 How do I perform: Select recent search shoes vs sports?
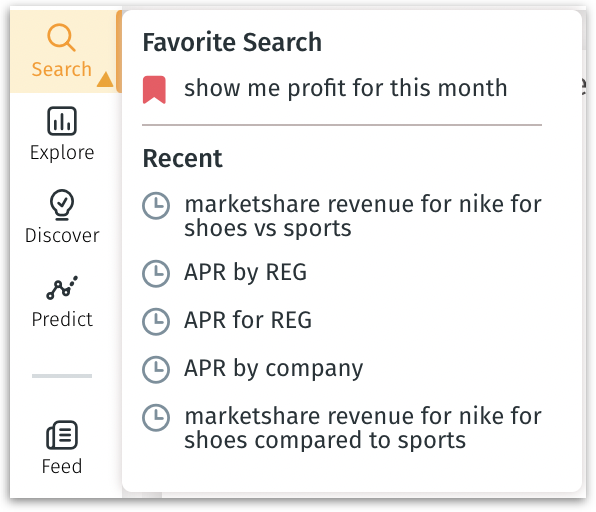point(363,216)
